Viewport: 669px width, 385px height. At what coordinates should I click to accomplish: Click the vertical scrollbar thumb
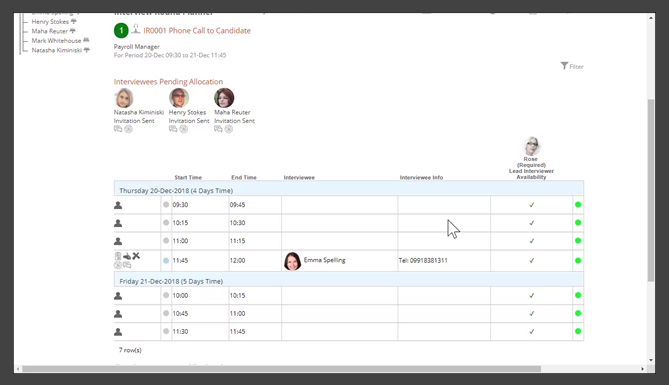click(x=651, y=190)
